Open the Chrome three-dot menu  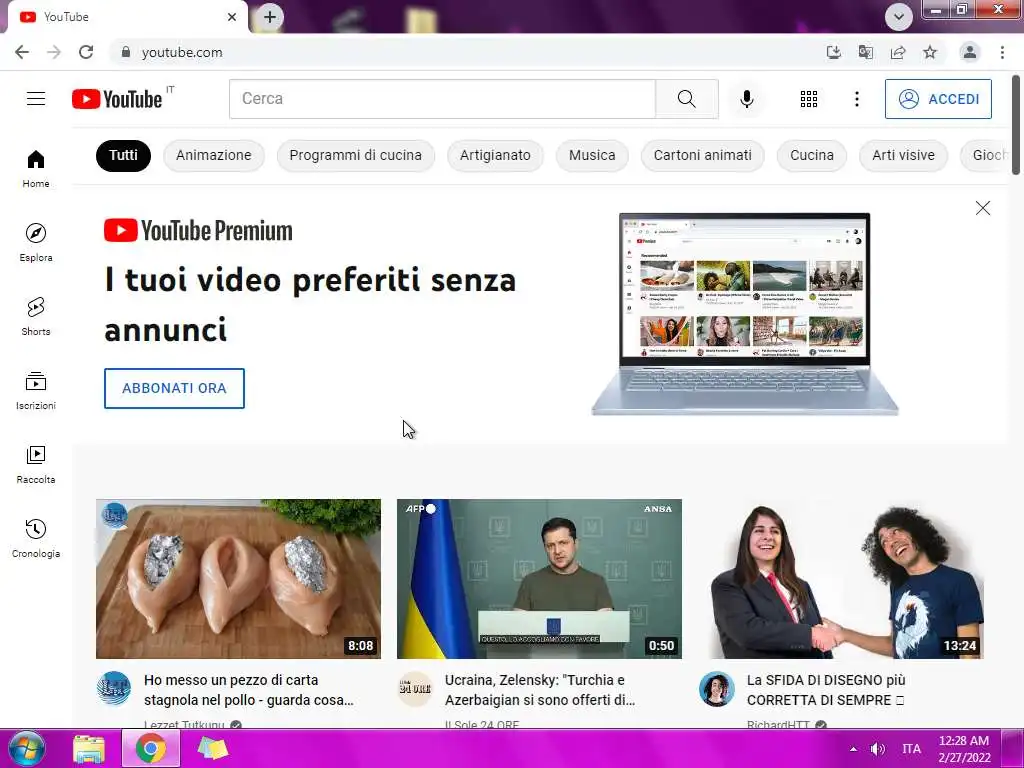click(x=1002, y=52)
